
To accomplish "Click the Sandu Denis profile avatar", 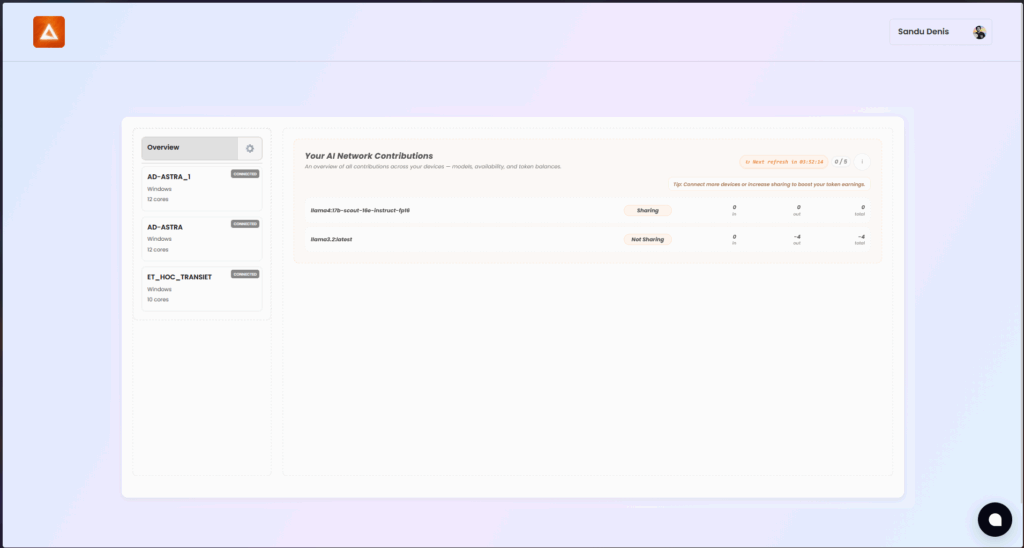I will [x=979, y=32].
